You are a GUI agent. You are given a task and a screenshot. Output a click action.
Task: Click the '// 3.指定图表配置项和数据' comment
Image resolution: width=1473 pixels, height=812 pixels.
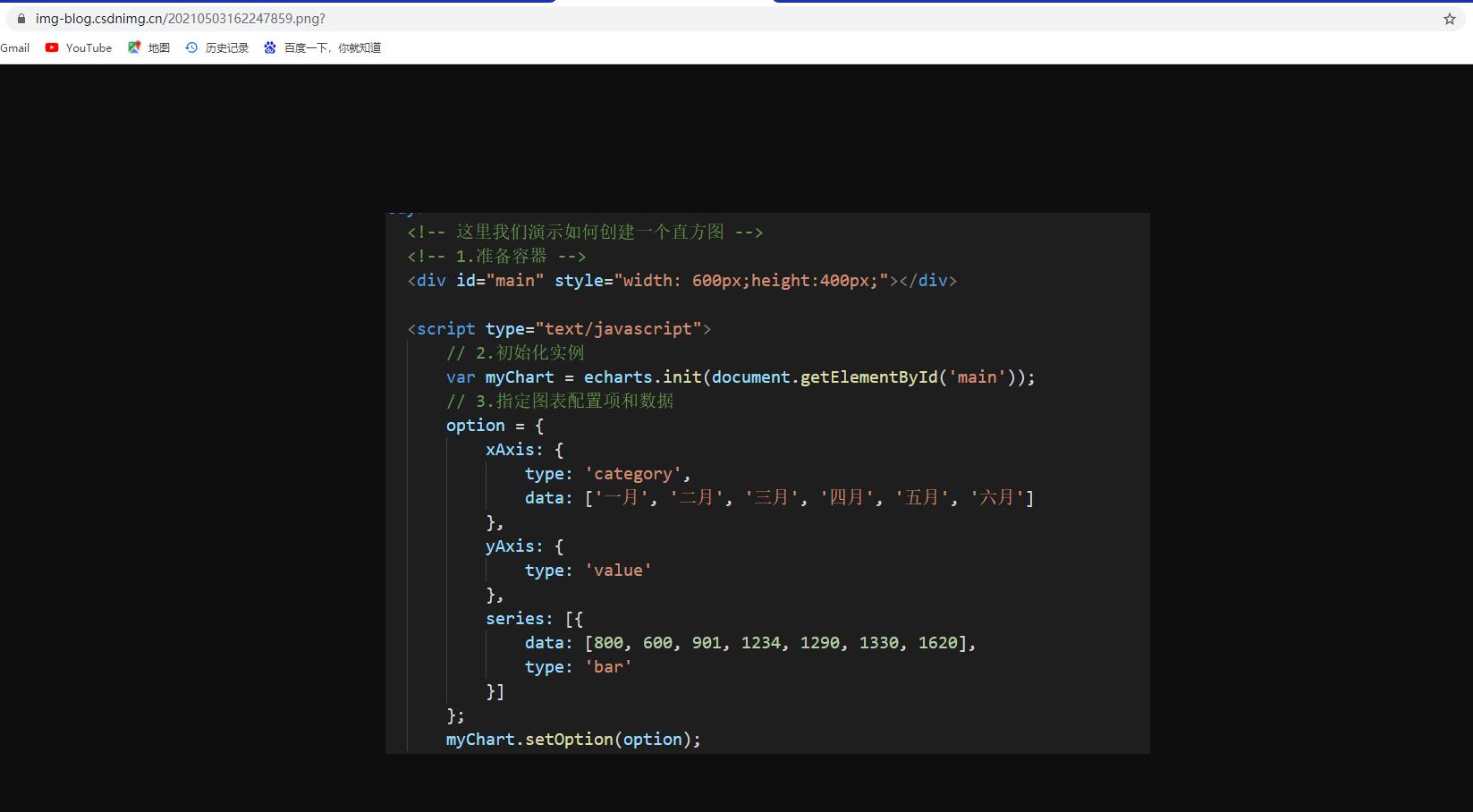click(x=560, y=402)
